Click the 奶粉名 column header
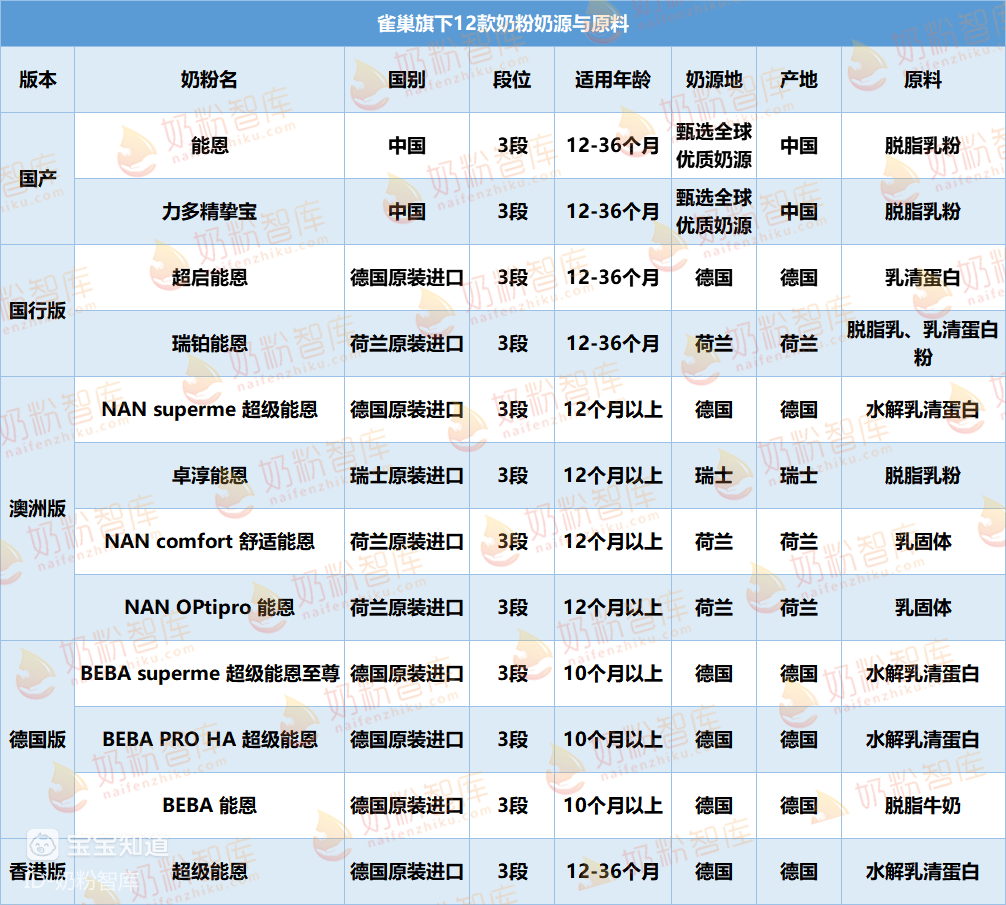 tap(209, 80)
